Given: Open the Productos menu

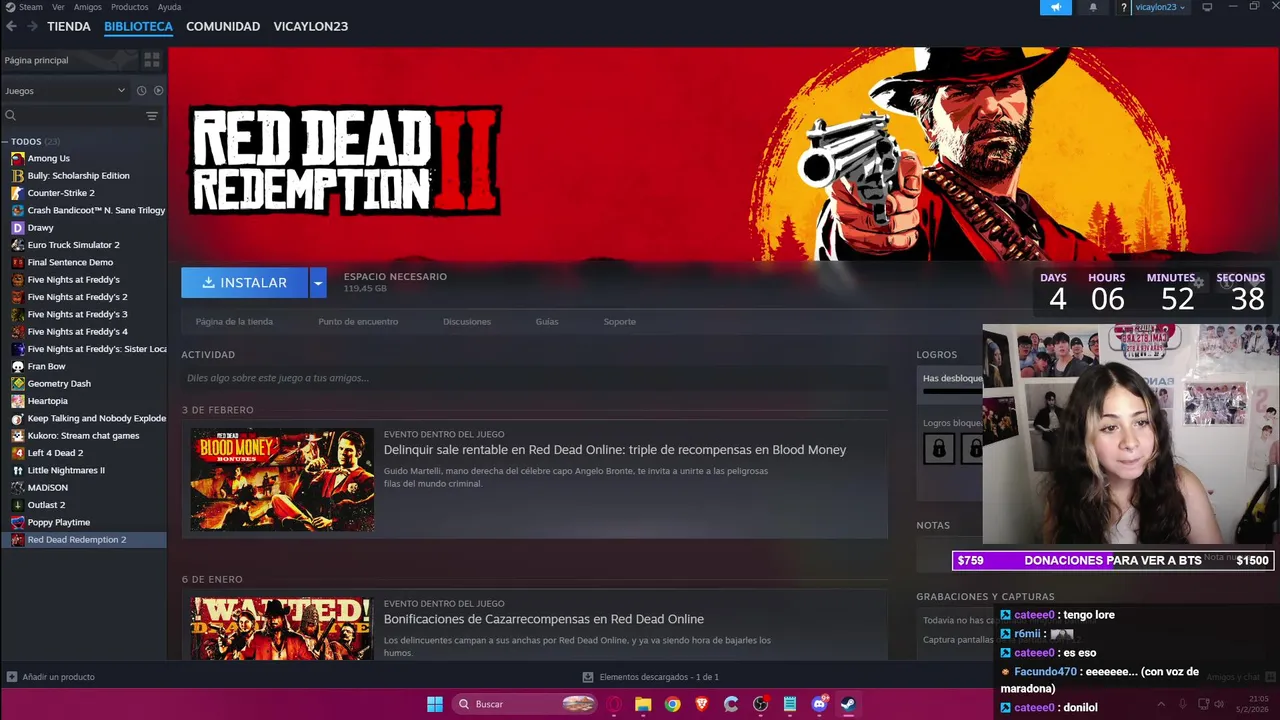Looking at the screenshot, I should click(129, 7).
